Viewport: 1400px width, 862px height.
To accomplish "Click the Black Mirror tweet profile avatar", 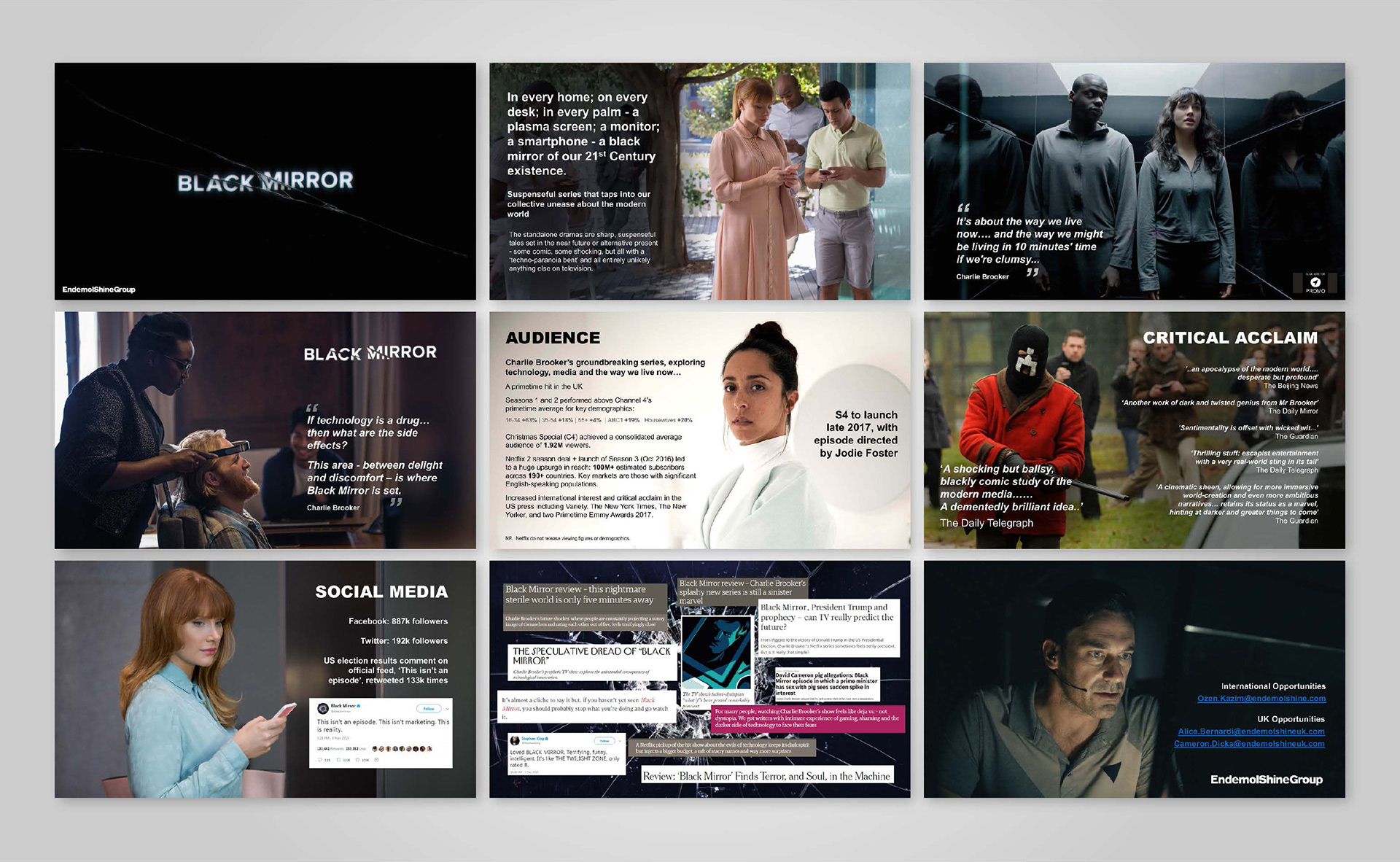I will pos(323,708).
